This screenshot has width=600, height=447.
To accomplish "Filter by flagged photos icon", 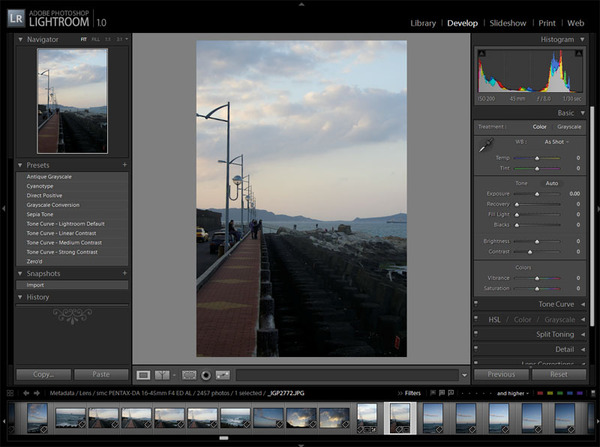I will (433, 393).
